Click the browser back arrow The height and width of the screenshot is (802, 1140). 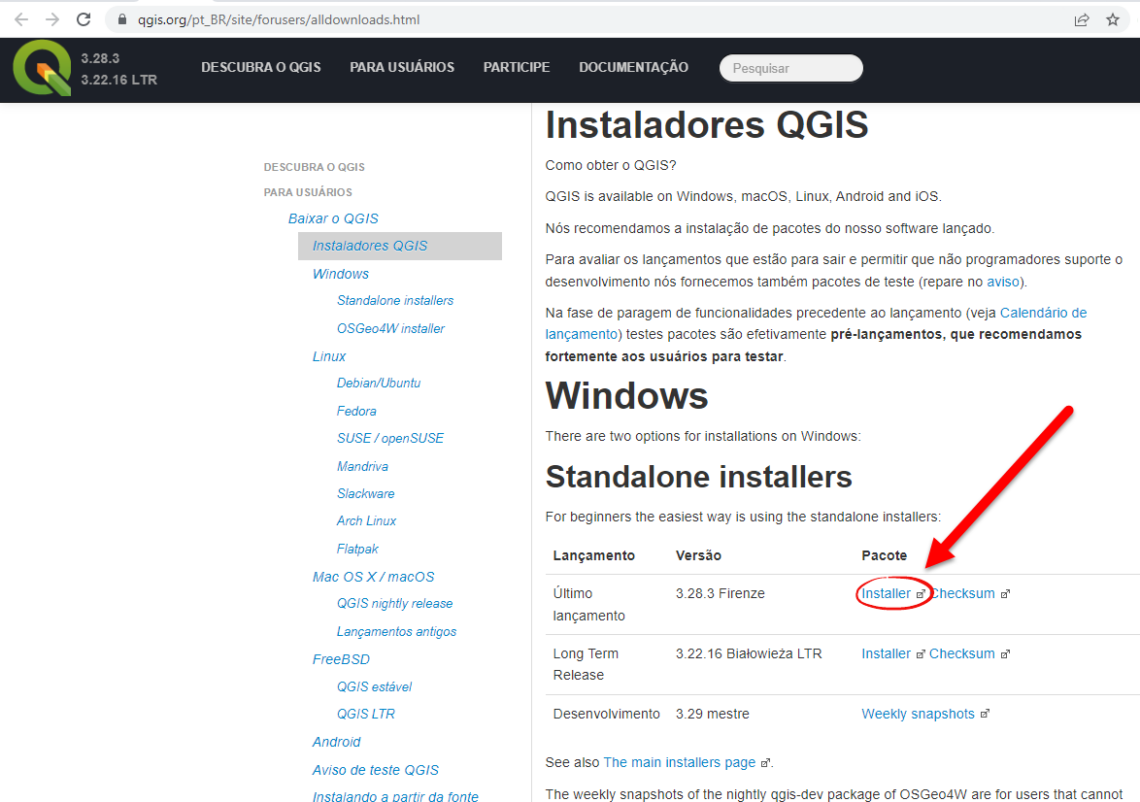point(22,19)
